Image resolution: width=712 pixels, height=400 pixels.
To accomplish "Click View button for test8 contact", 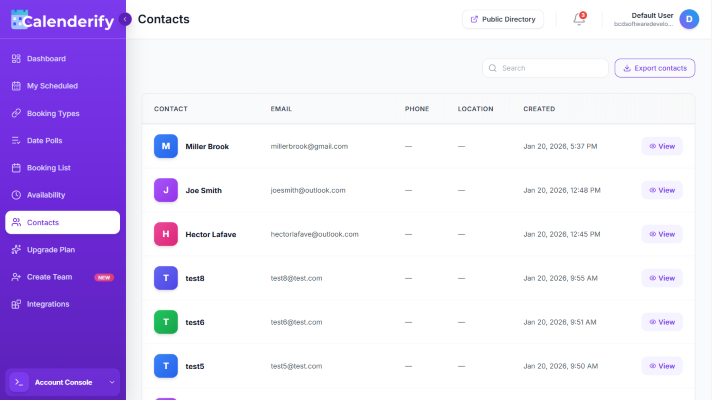I will (x=662, y=278).
